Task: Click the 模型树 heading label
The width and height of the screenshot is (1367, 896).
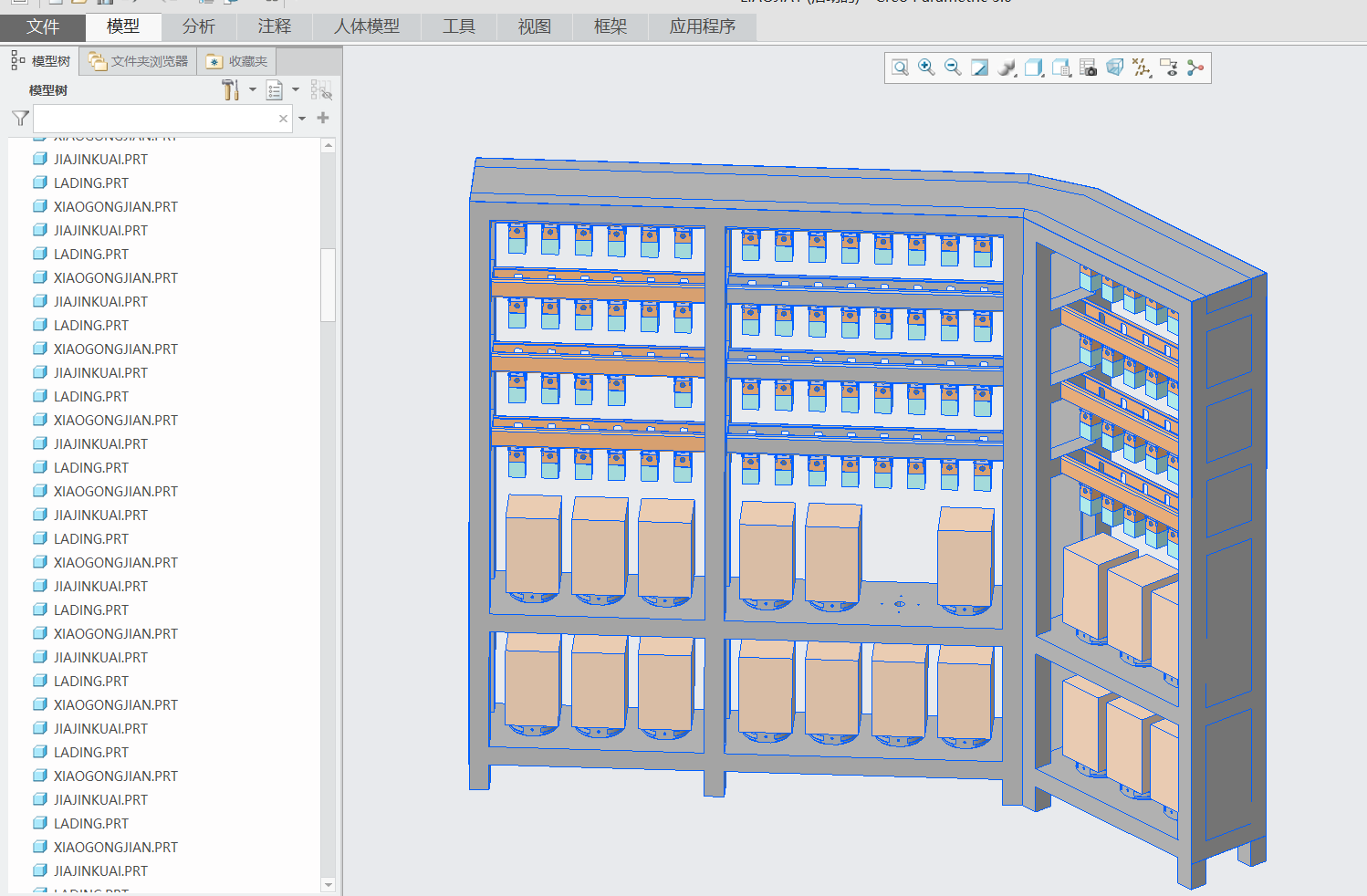Action: pos(48,90)
